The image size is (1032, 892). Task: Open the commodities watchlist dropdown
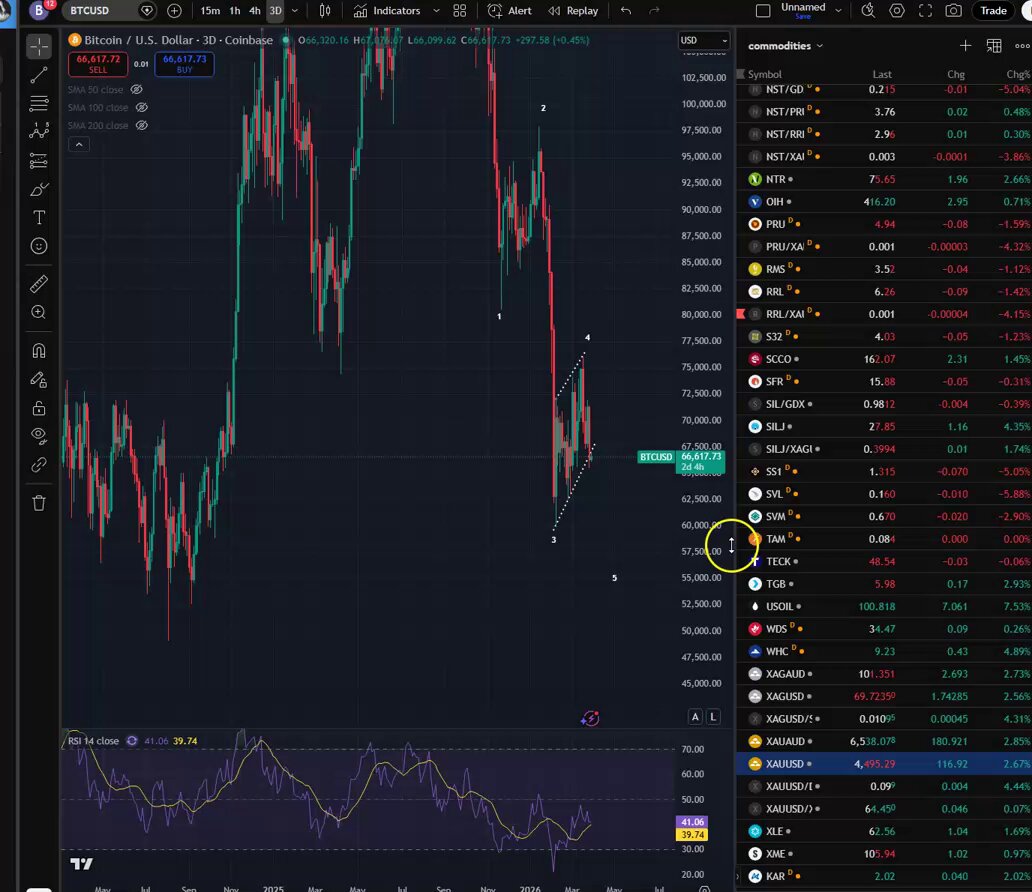click(x=785, y=45)
